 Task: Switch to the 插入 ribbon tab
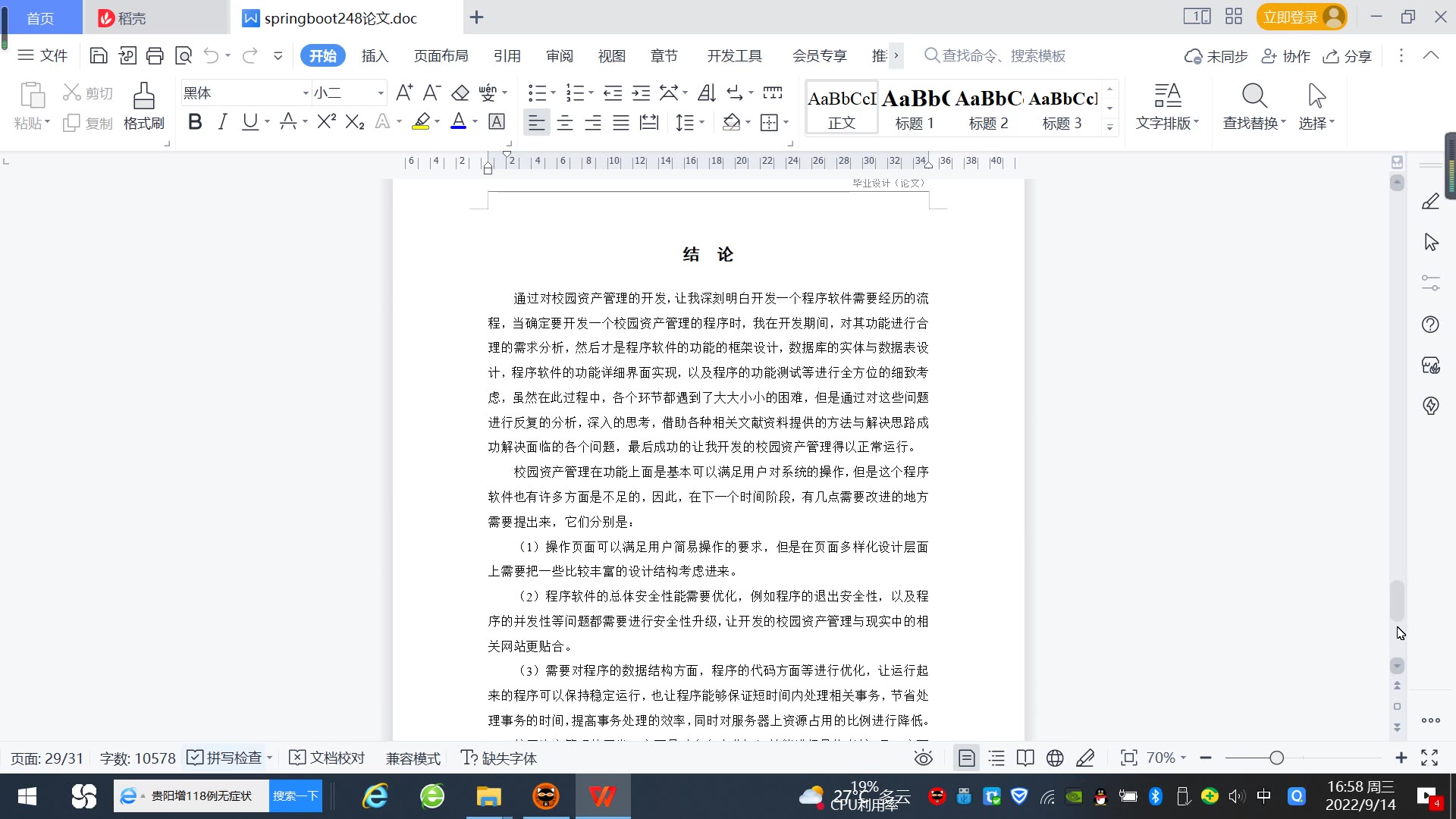375,55
